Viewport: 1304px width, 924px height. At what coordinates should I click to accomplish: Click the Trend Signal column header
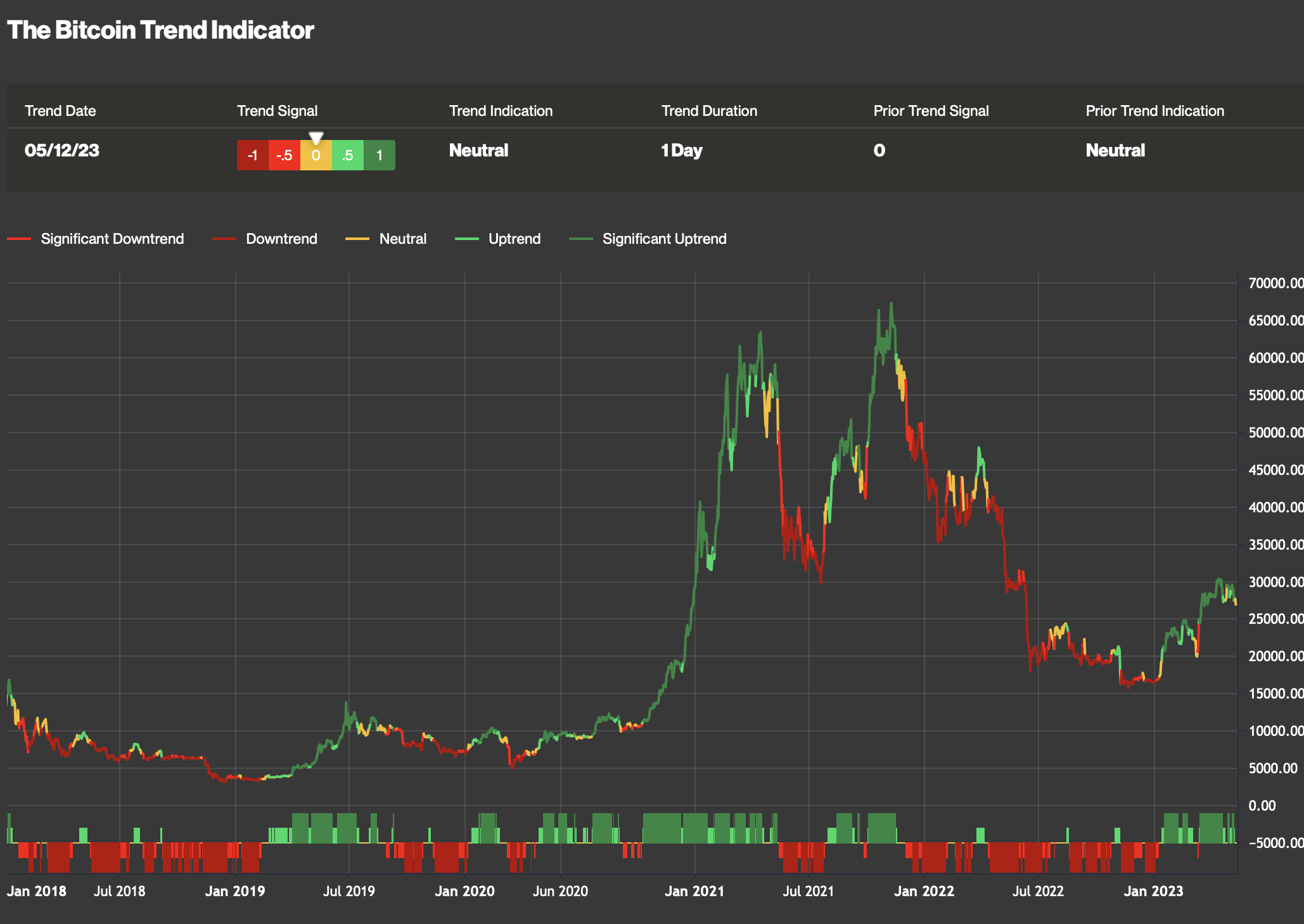pyautogui.click(x=277, y=111)
